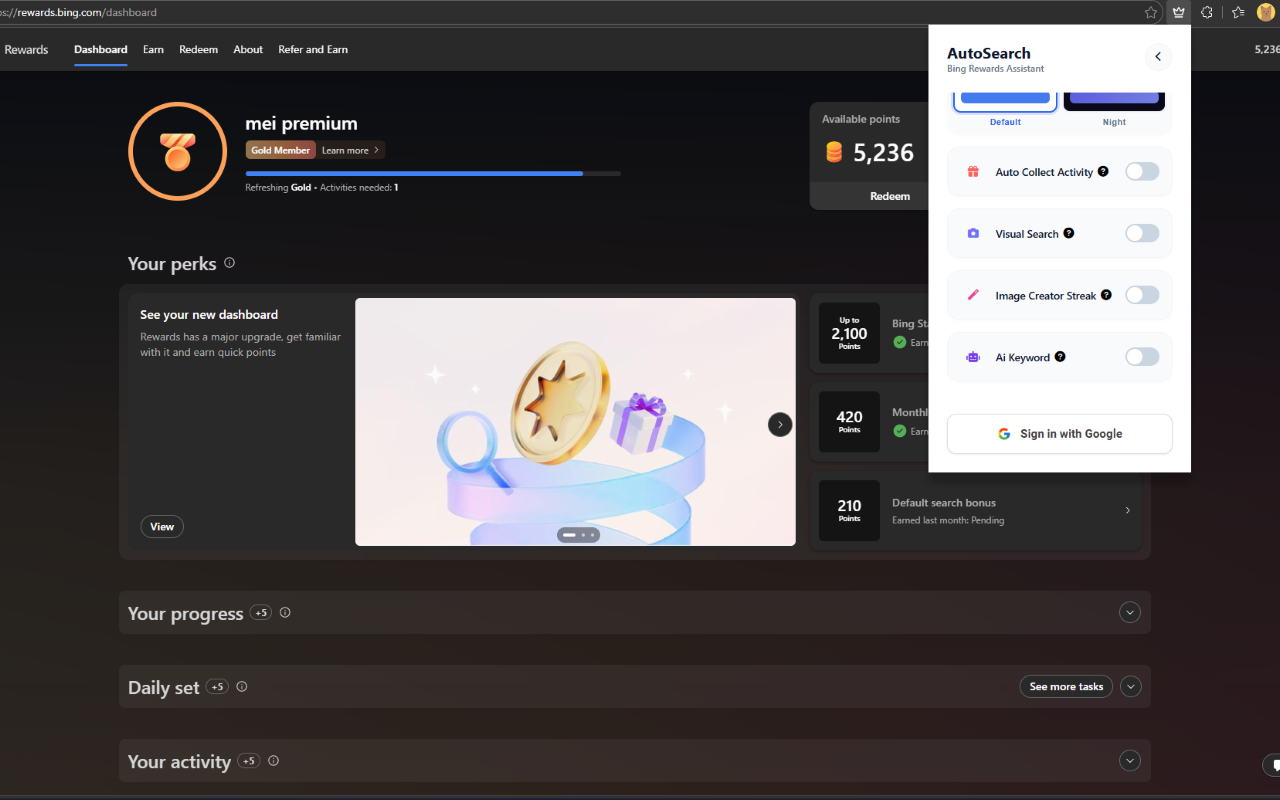Image resolution: width=1280 pixels, height=800 pixels.
Task: Enable the Visual Search toggle
Action: tap(1142, 233)
